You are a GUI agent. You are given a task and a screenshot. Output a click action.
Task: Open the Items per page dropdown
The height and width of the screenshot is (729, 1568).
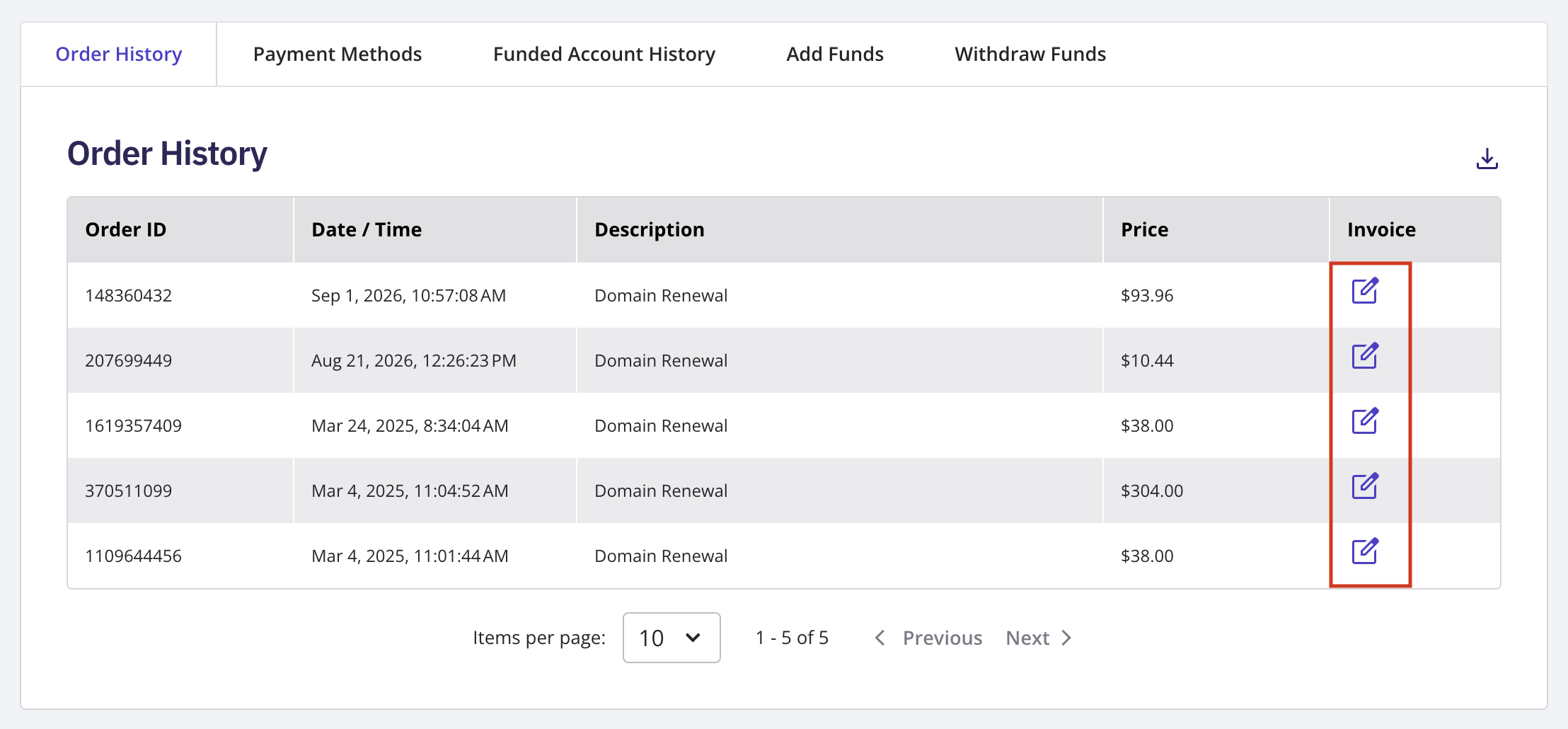click(x=671, y=638)
